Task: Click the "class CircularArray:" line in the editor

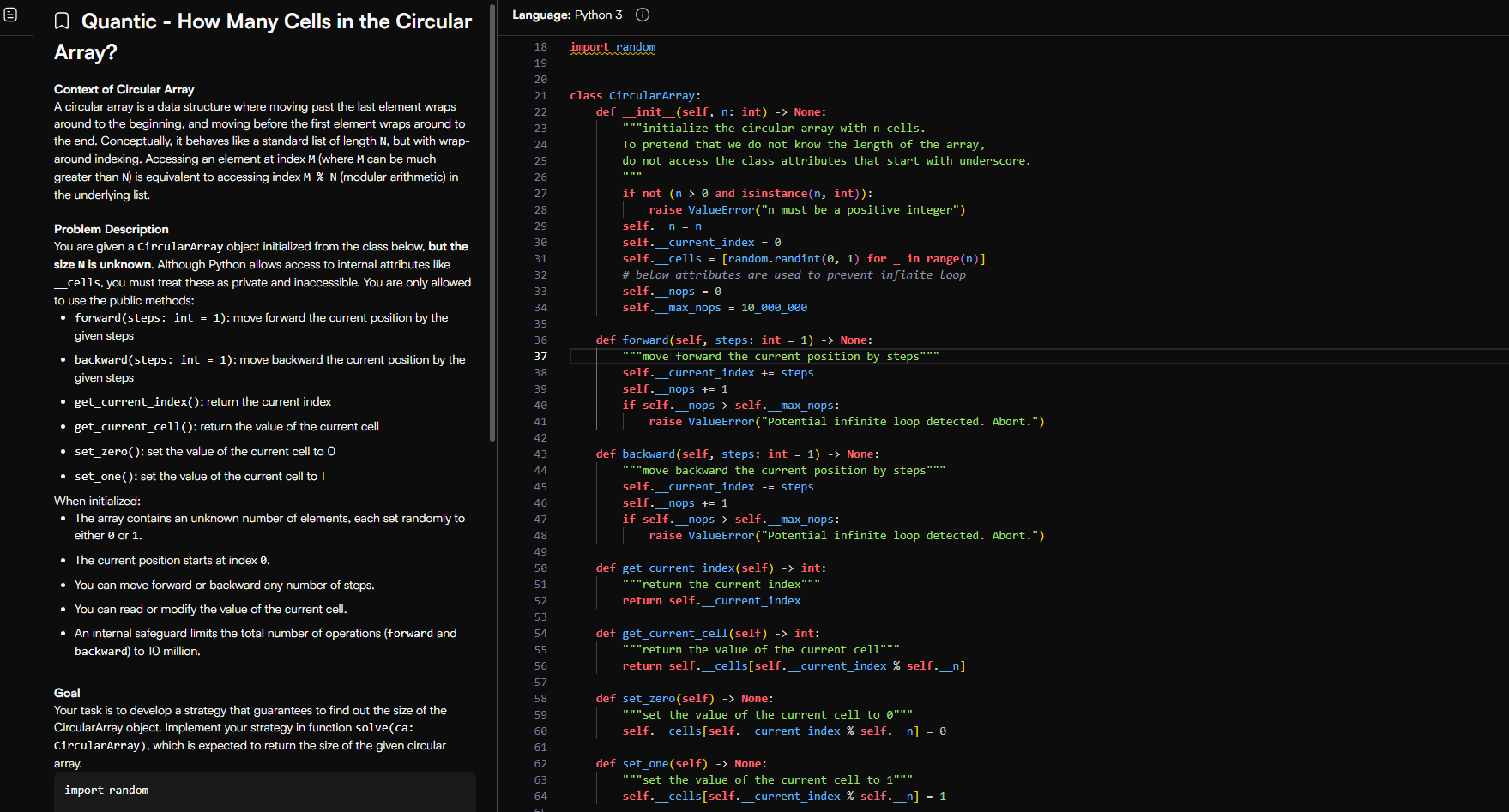Action: (635, 96)
